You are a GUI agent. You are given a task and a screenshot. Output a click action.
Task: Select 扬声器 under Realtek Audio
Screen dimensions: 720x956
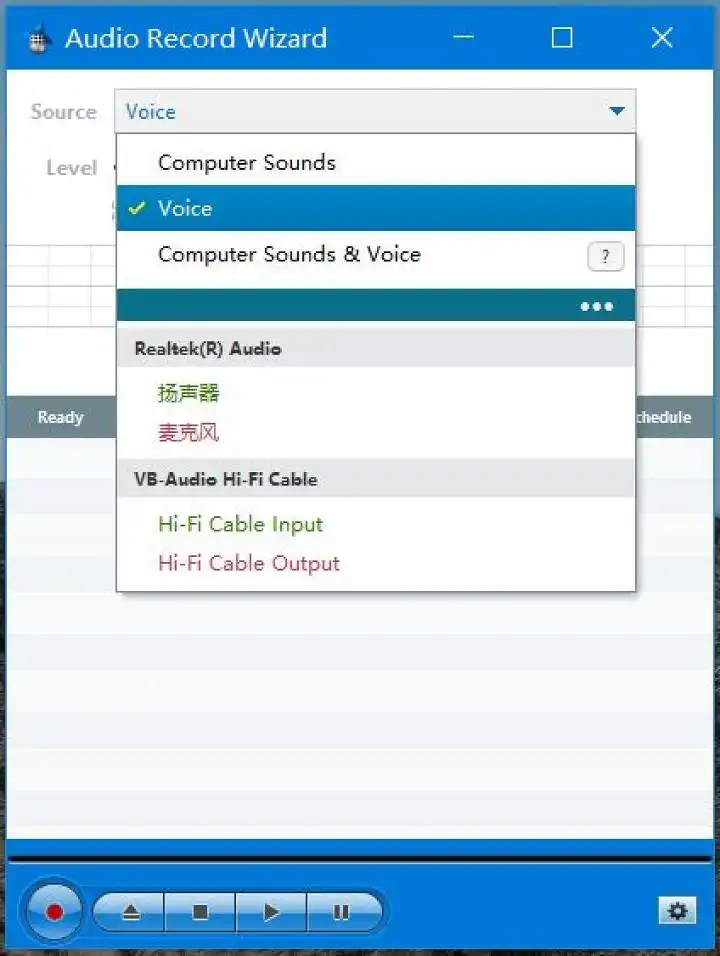[188, 393]
